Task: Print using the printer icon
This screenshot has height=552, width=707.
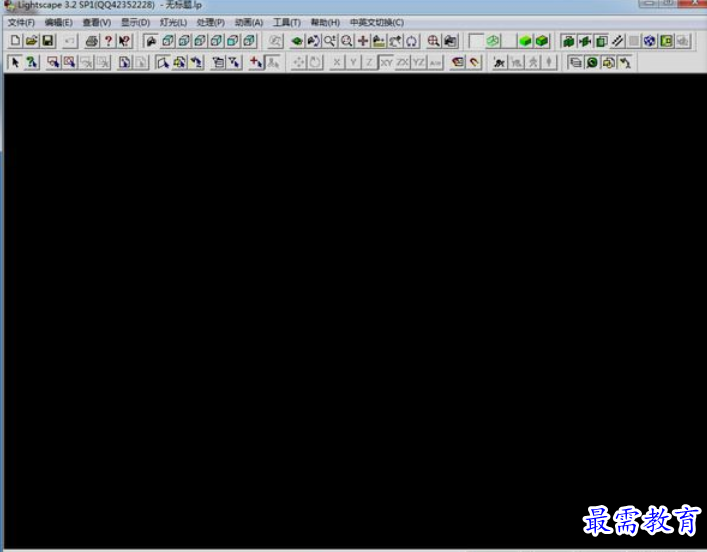Action: pos(92,41)
